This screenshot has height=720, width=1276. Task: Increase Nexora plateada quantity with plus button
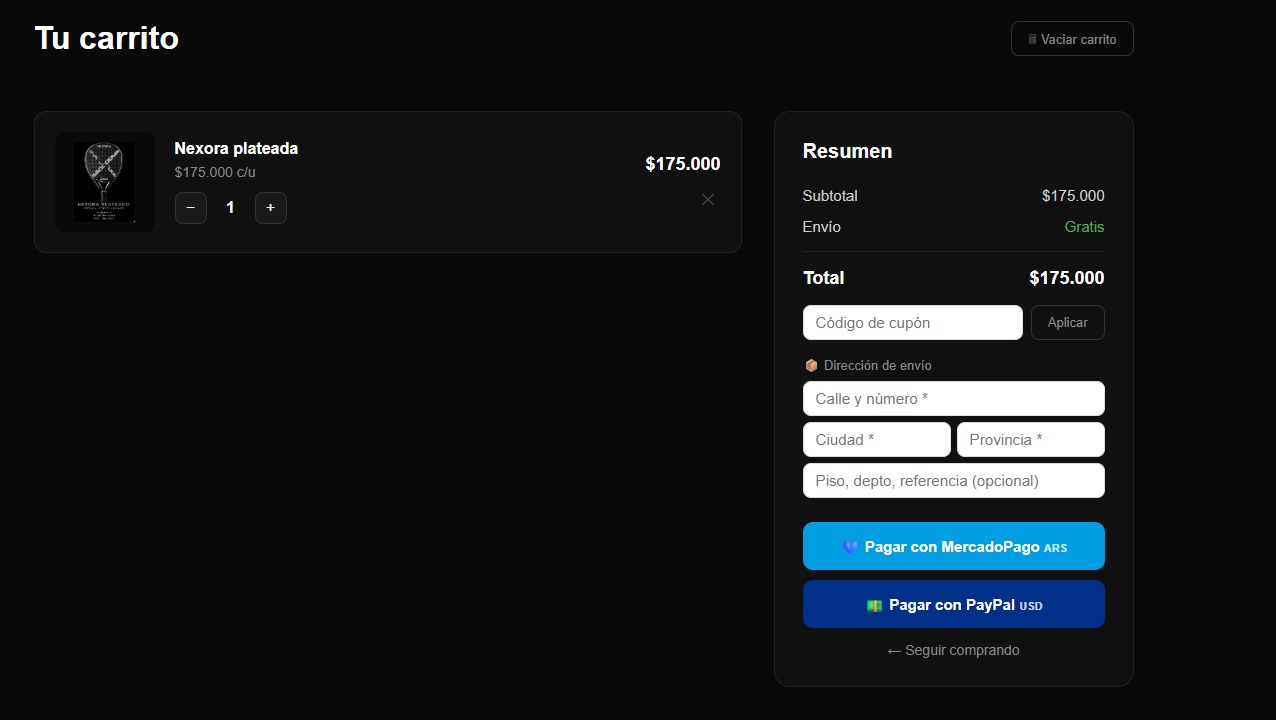[271, 208]
